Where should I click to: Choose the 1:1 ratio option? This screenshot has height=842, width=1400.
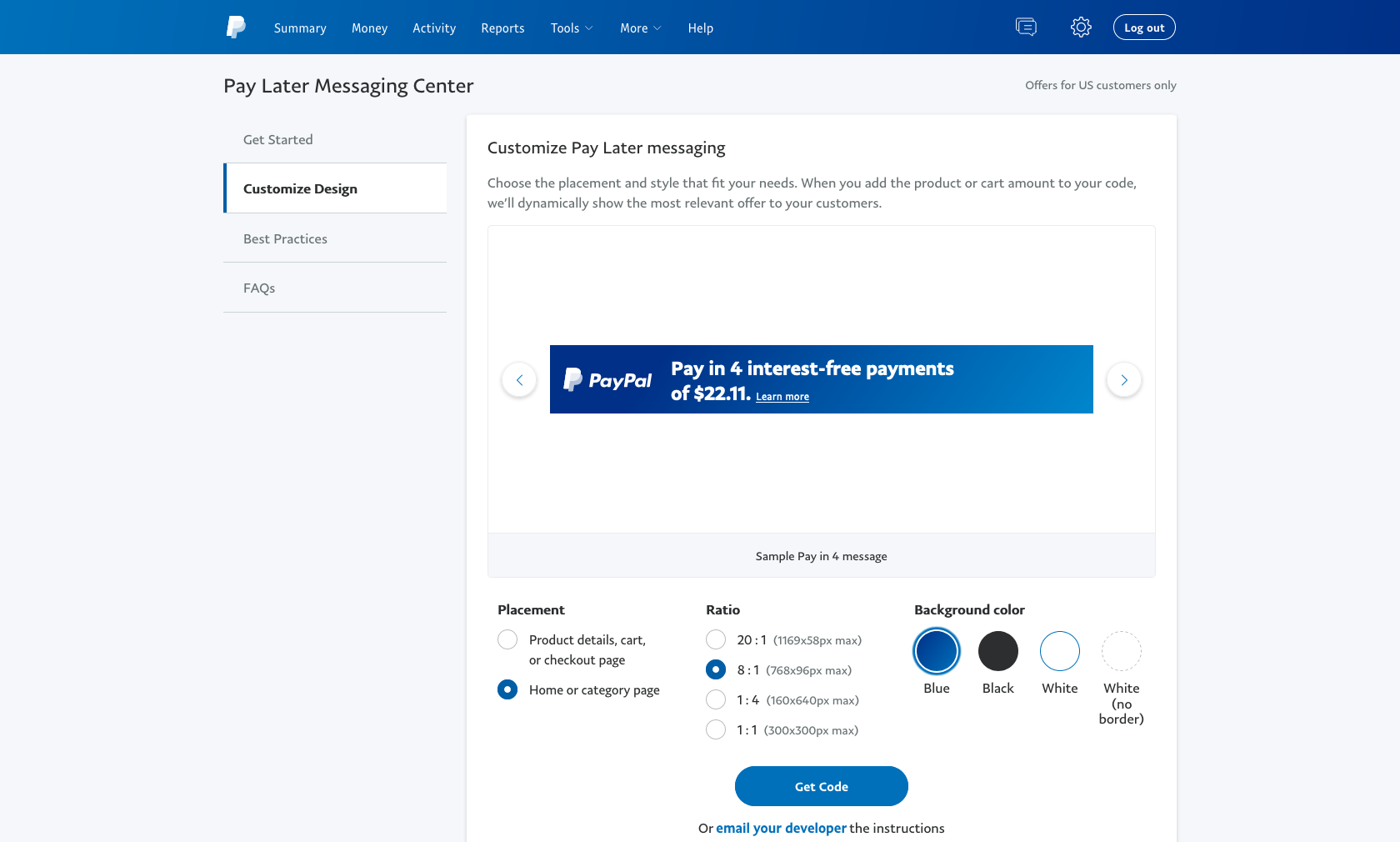click(716, 729)
